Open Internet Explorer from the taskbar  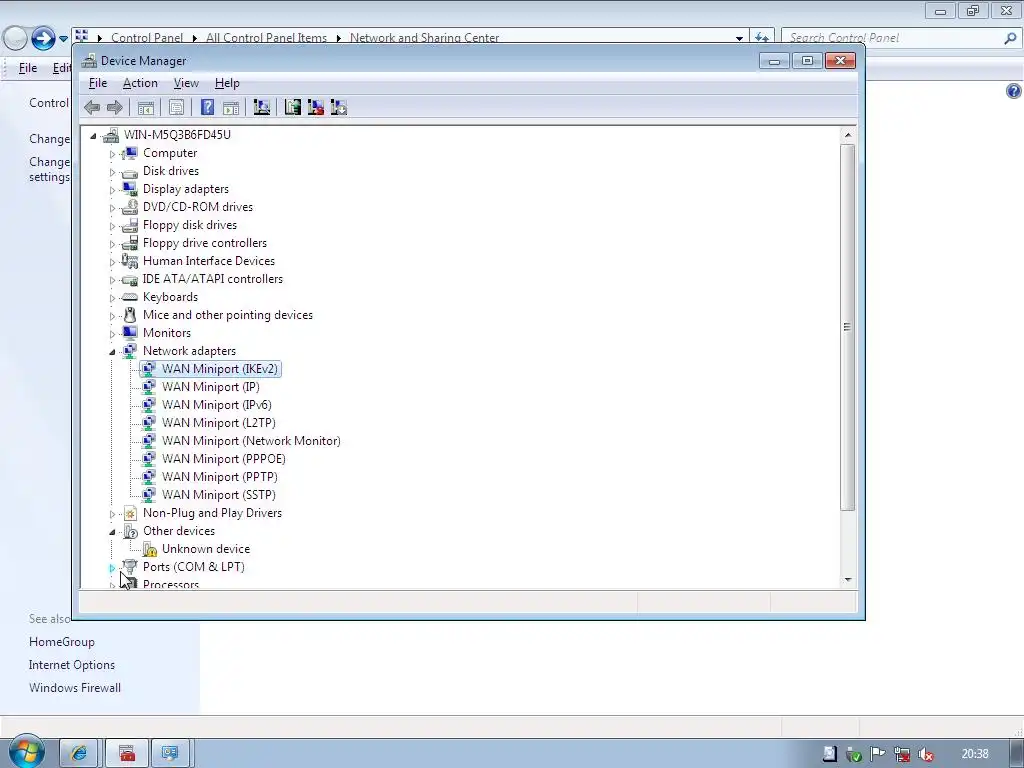pos(79,754)
